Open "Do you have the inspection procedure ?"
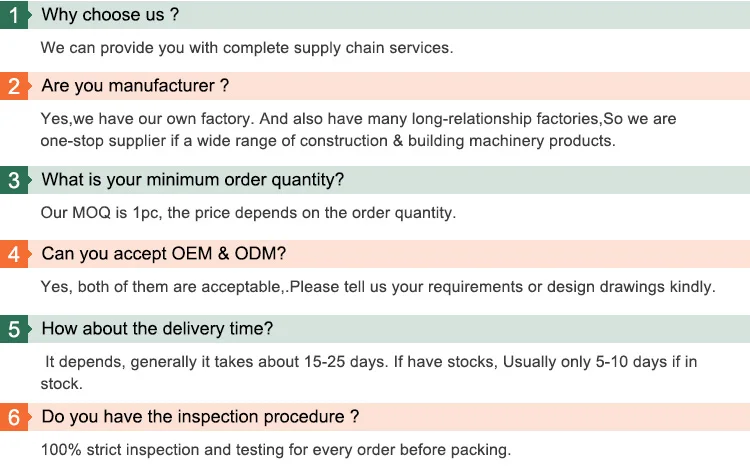This screenshot has height=472, width=750. tap(200, 416)
